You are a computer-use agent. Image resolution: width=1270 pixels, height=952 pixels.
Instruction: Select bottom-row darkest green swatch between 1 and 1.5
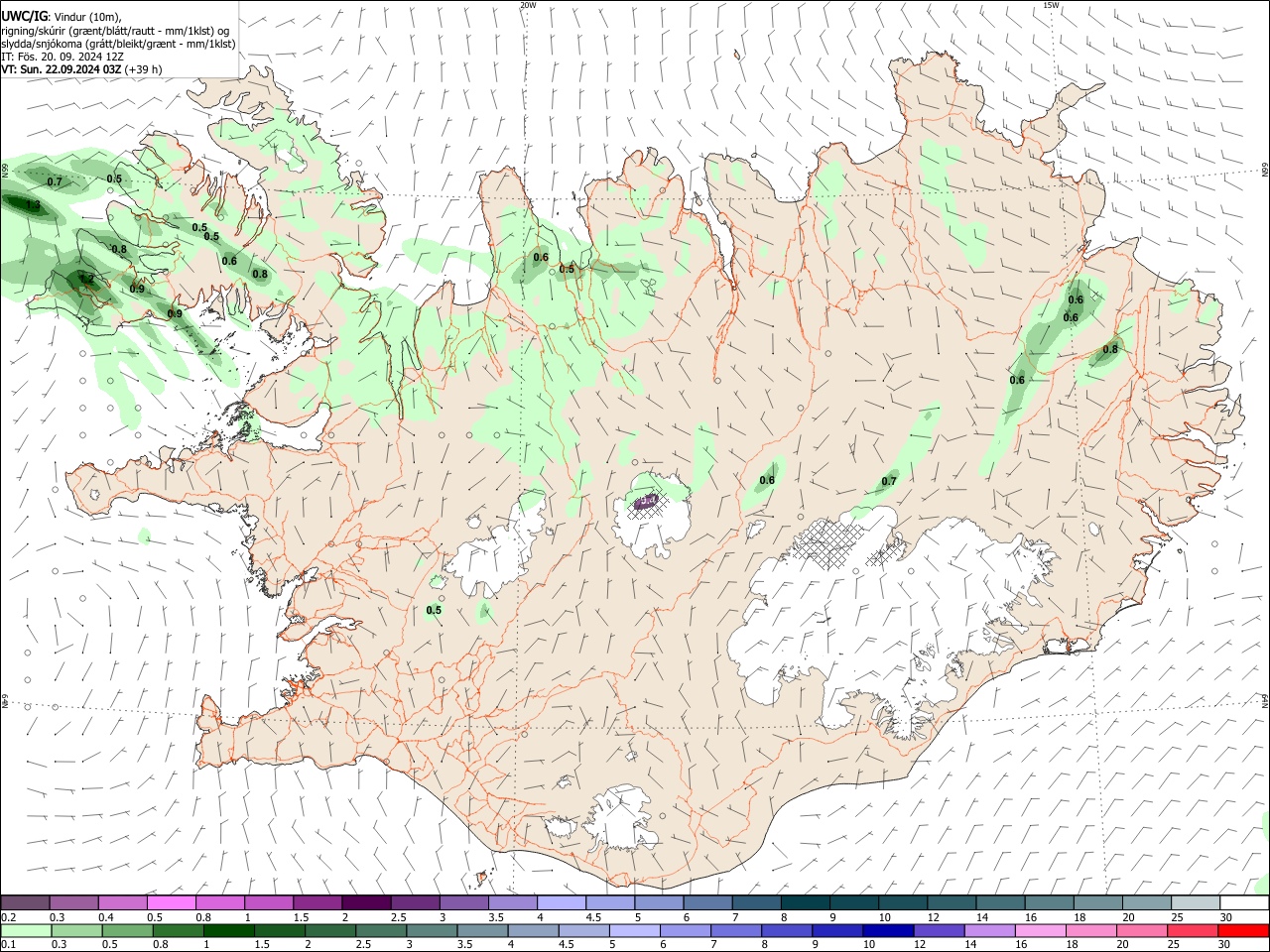[x=229, y=930]
